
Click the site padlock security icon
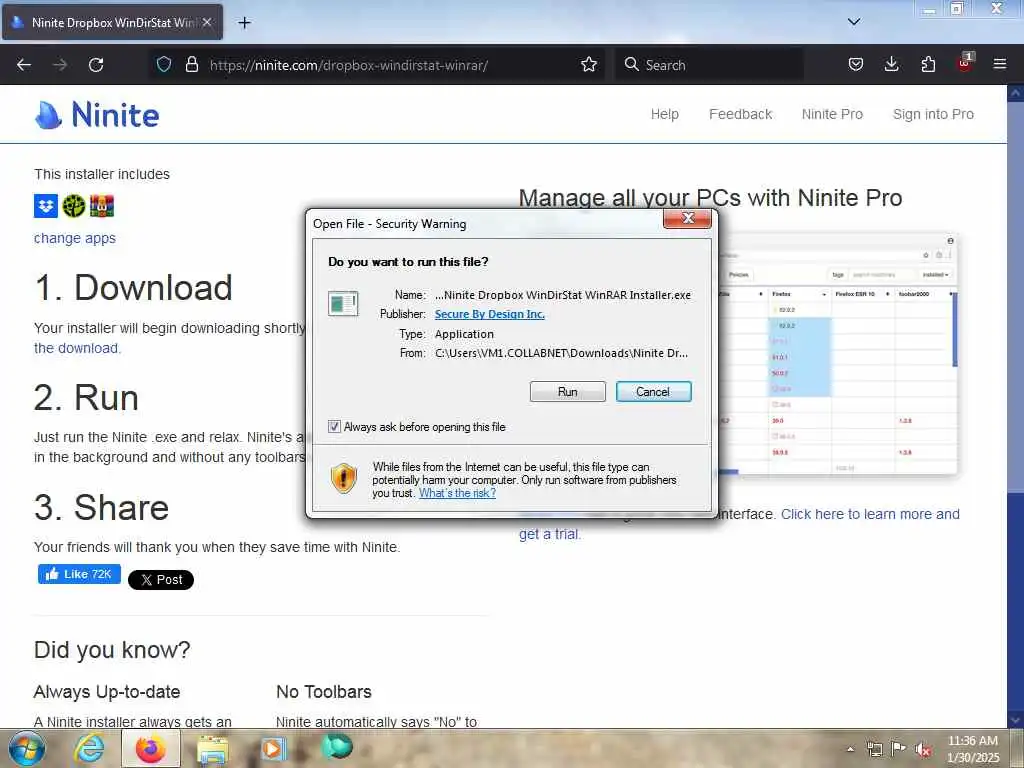click(x=191, y=64)
